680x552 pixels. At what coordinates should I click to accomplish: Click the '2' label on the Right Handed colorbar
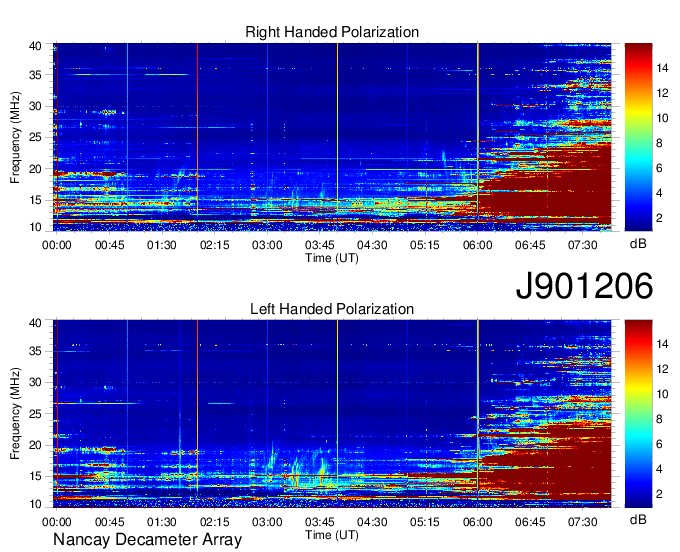click(659, 218)
